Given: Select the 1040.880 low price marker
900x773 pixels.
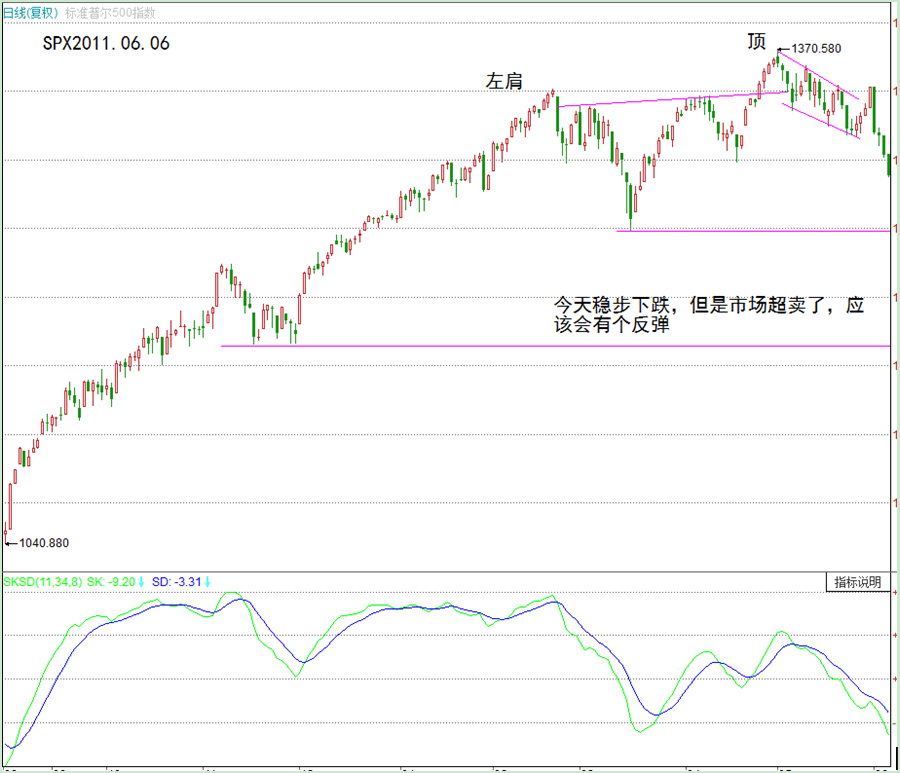Looking at the screenshot, I should click(44, 543).
